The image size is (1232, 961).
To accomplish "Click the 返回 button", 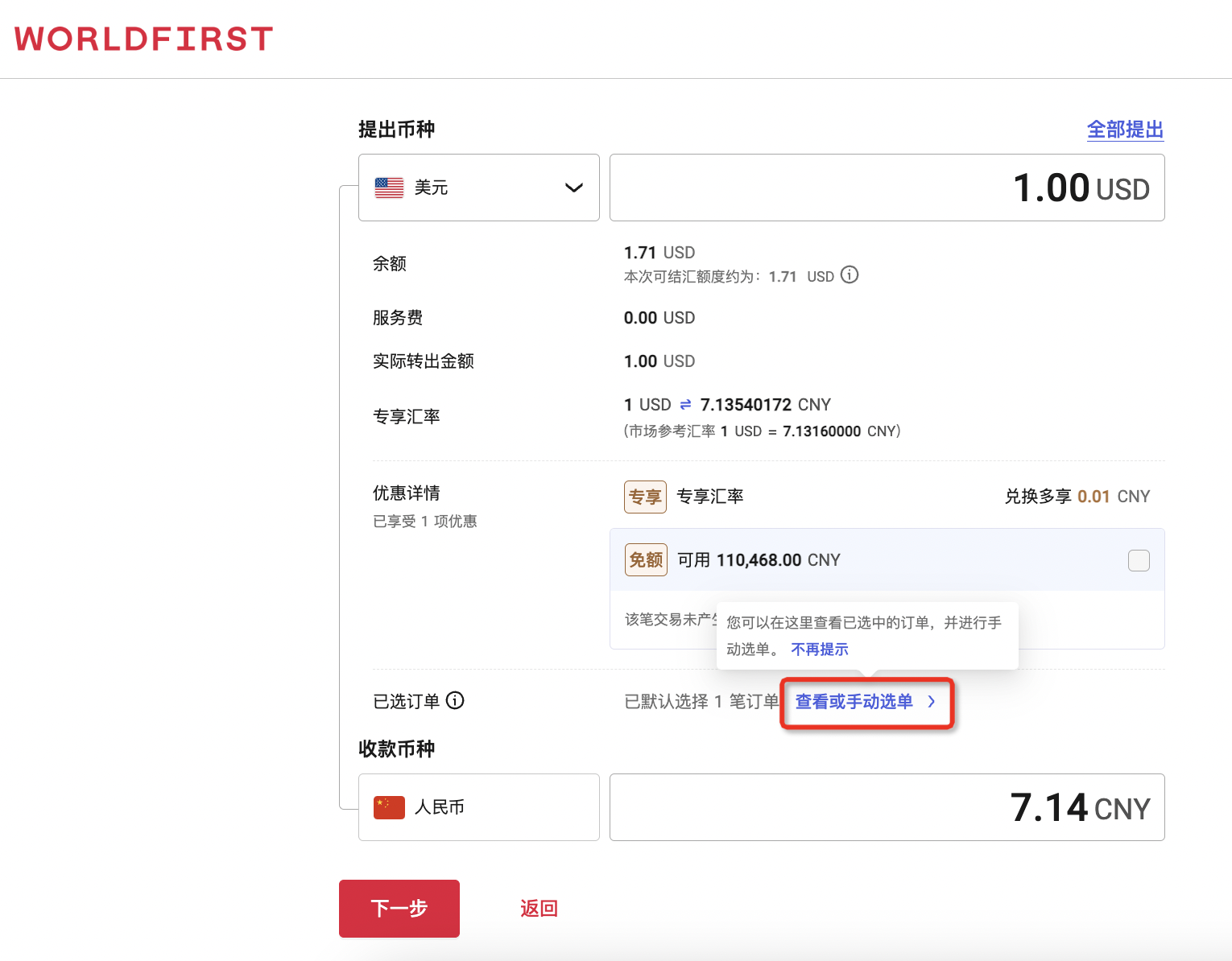I will (x=538, y=908).
